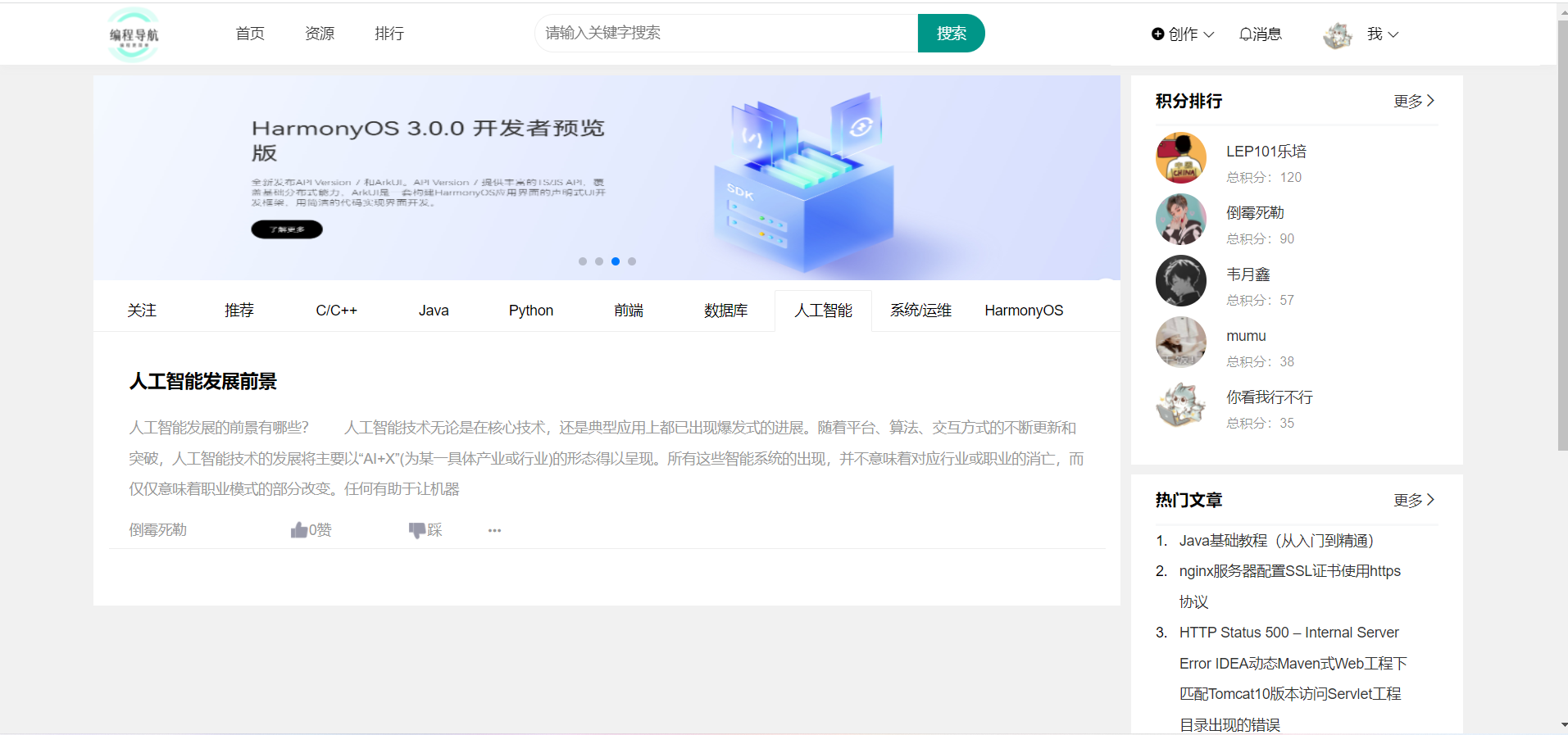Click the page vertical scrollbar thumb
Viewport: 1568px width, 735px height.
click(1562, 235)
